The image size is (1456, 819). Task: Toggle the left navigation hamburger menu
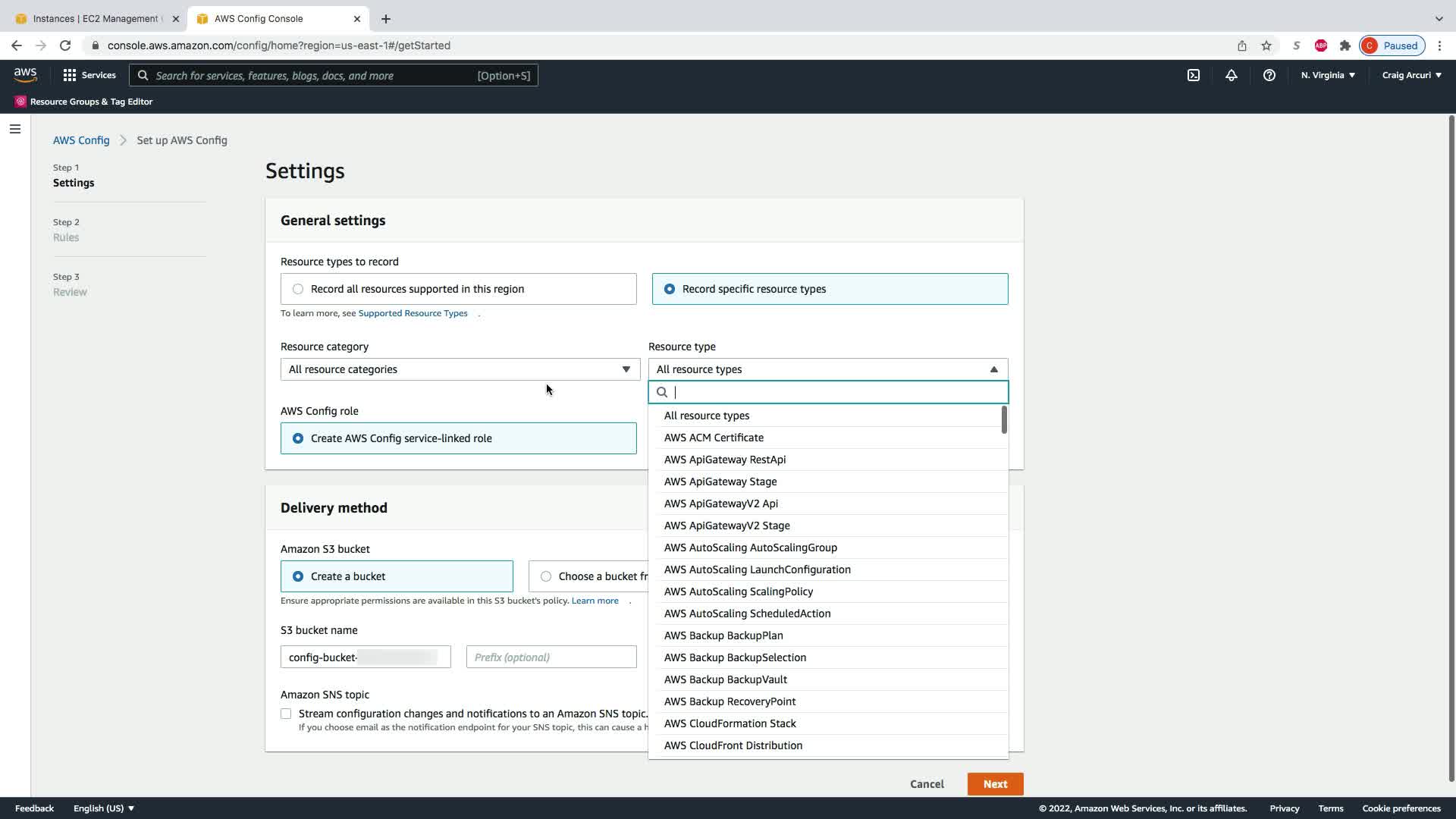point(14,129)
